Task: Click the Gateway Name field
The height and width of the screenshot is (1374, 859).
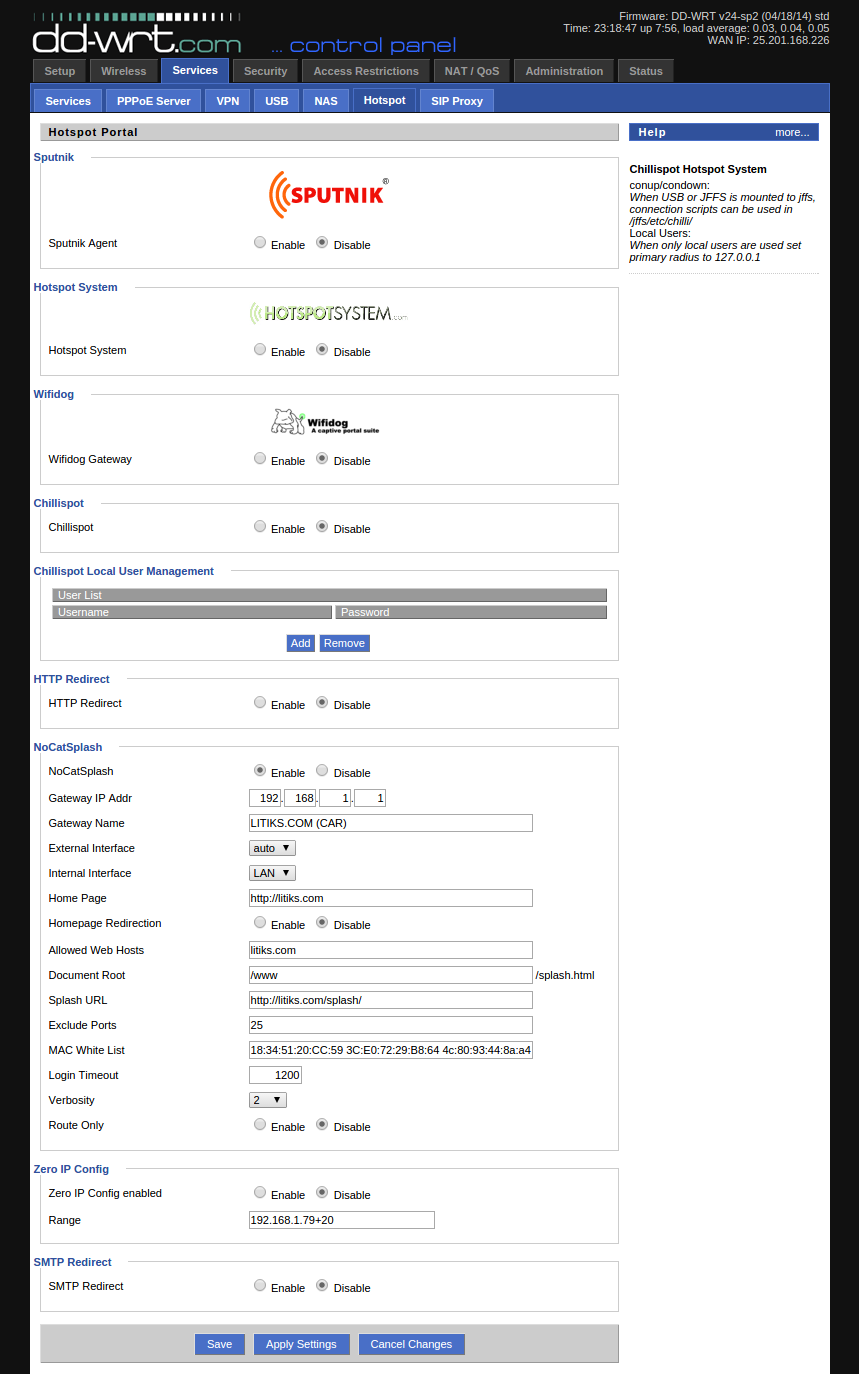Action: coord(391,823)
